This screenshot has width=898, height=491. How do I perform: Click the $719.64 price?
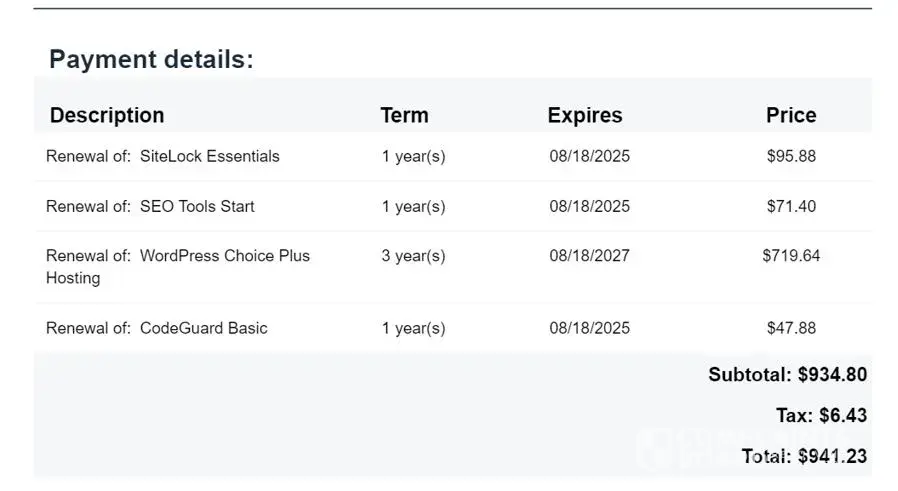791,256
